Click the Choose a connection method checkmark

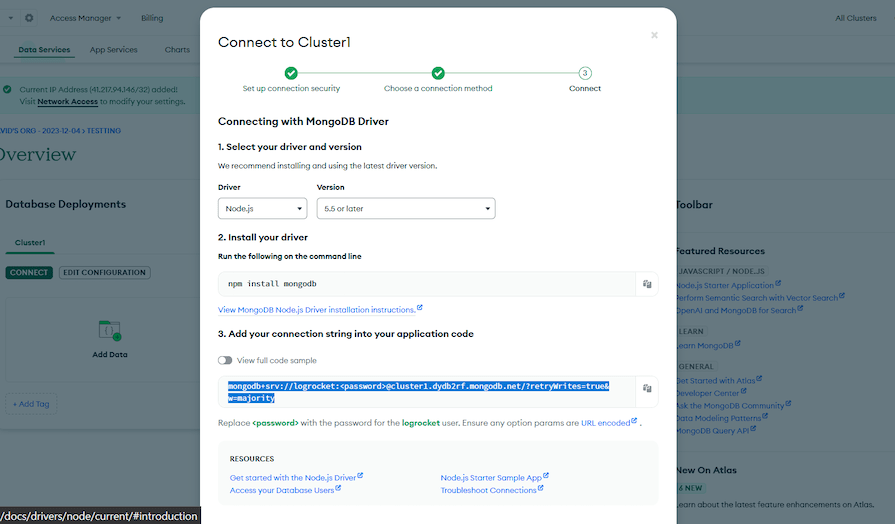pos(438,73)
